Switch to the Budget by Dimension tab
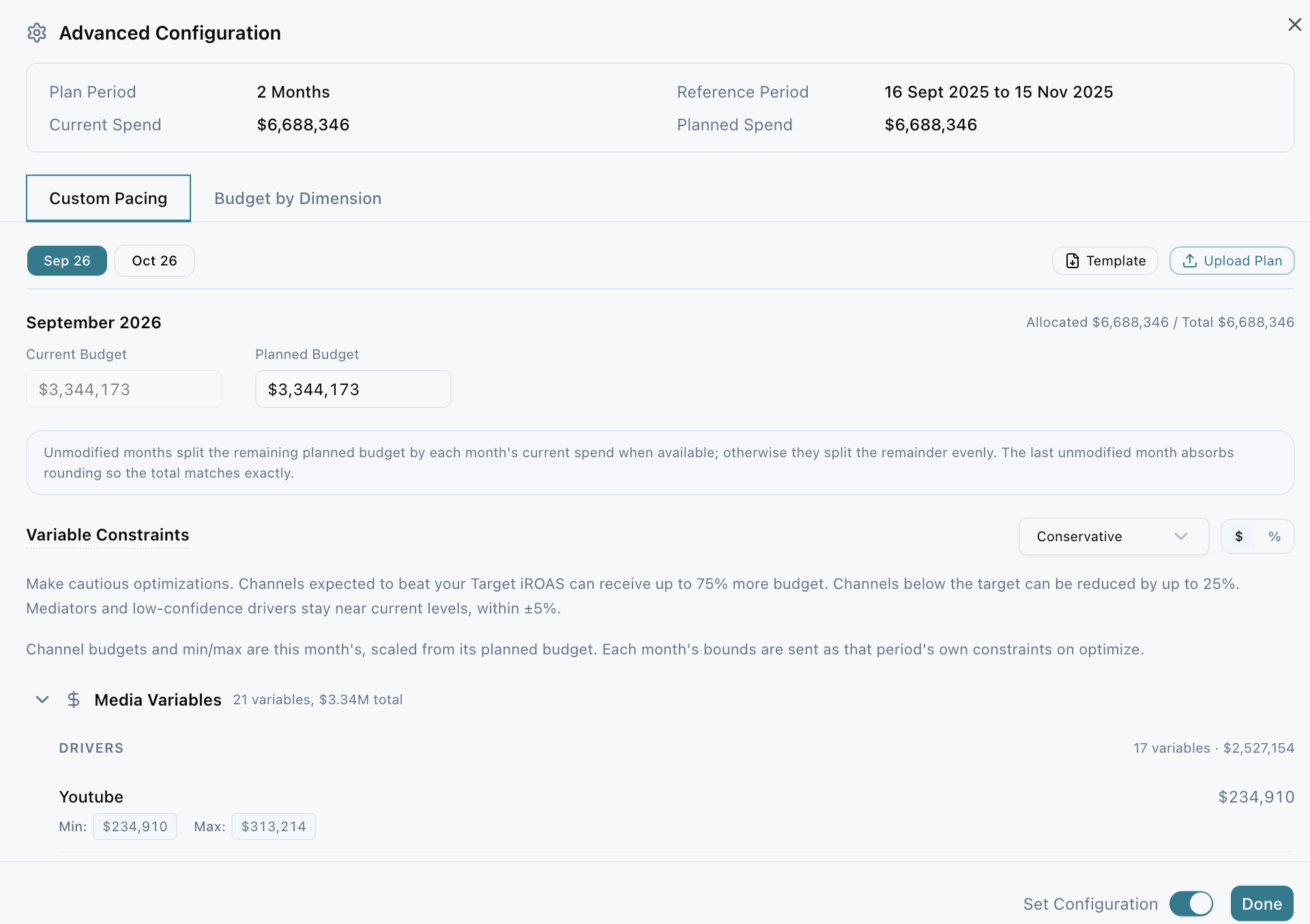The width and height of the screenshot is (1310, 924). (x=297, y=199)
